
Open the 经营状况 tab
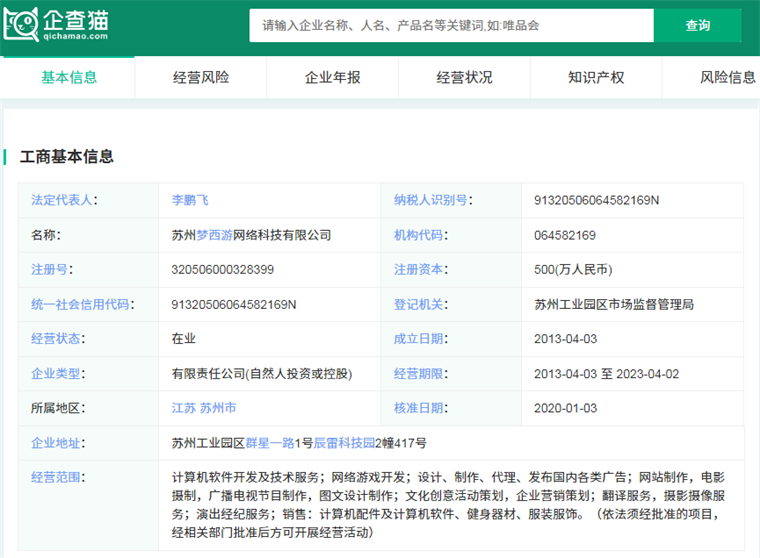464,78
